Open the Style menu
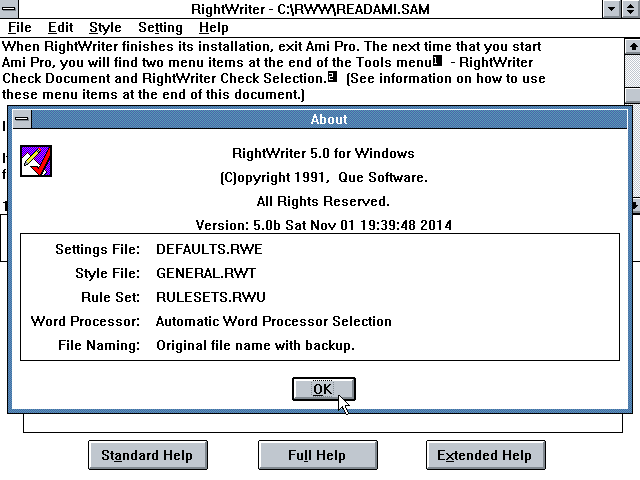Screen dimensions: 640x480 pos(105,28)
